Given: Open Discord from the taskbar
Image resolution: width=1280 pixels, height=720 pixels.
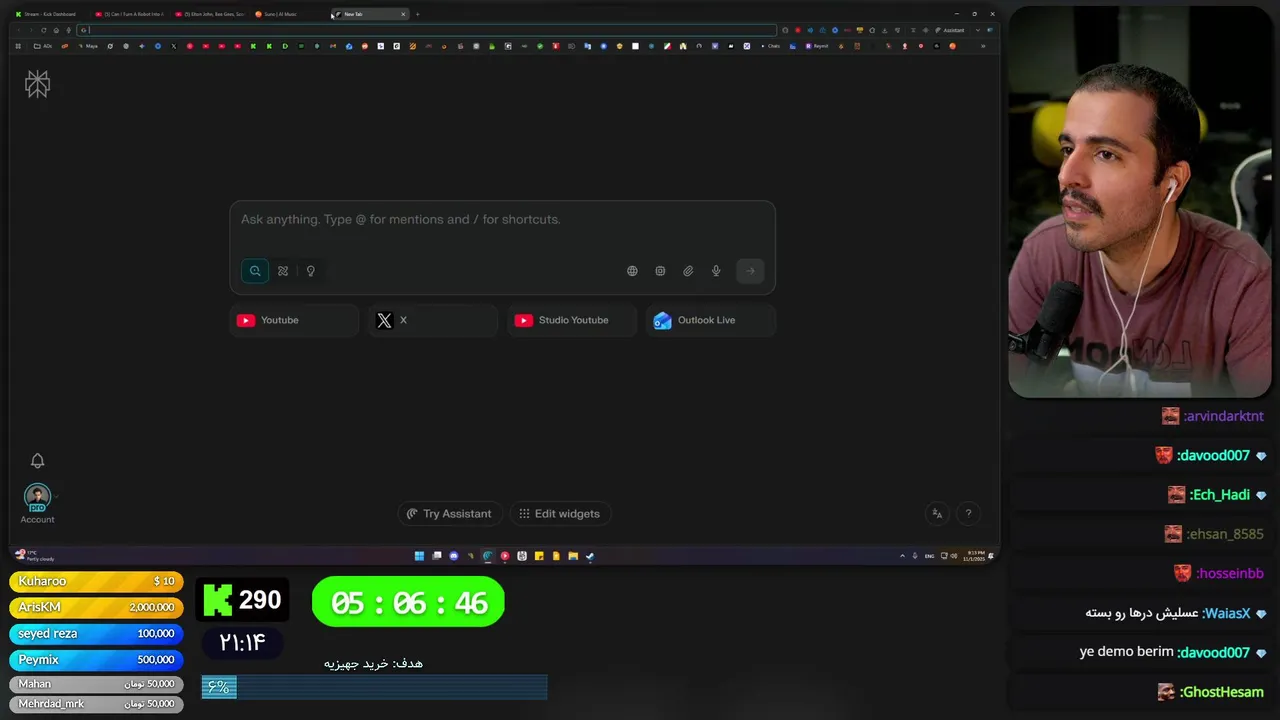Looking at the screenshot, I should point(453,556).
